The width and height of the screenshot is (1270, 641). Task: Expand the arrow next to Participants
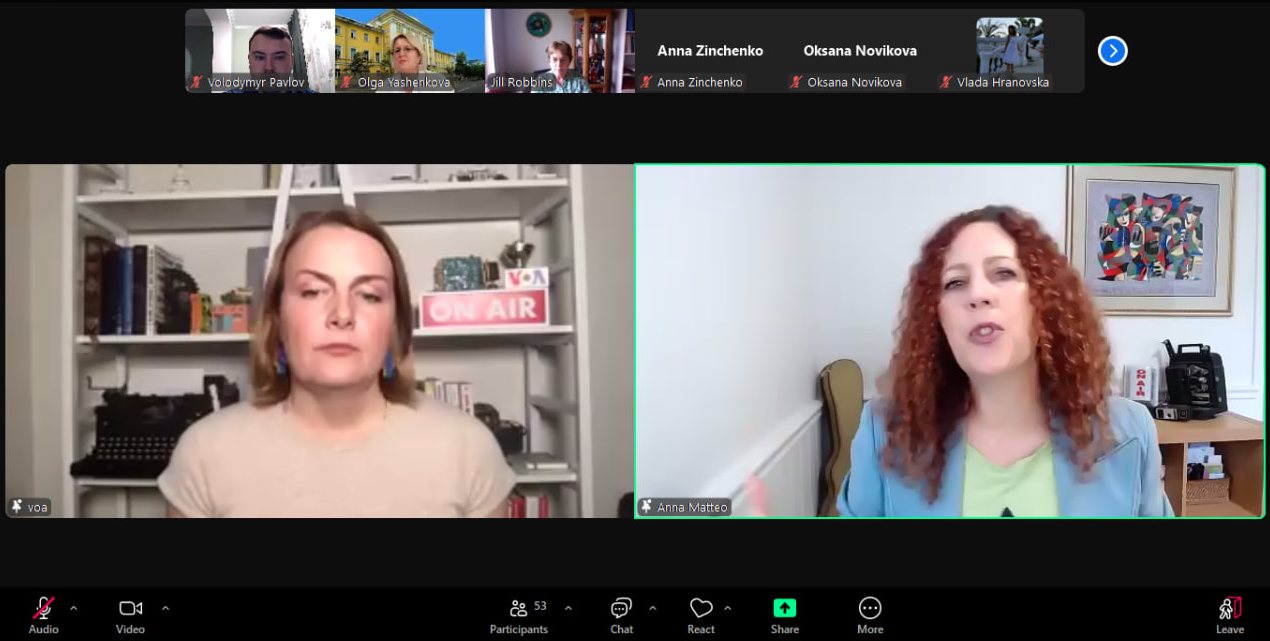(x=568, y=608)
